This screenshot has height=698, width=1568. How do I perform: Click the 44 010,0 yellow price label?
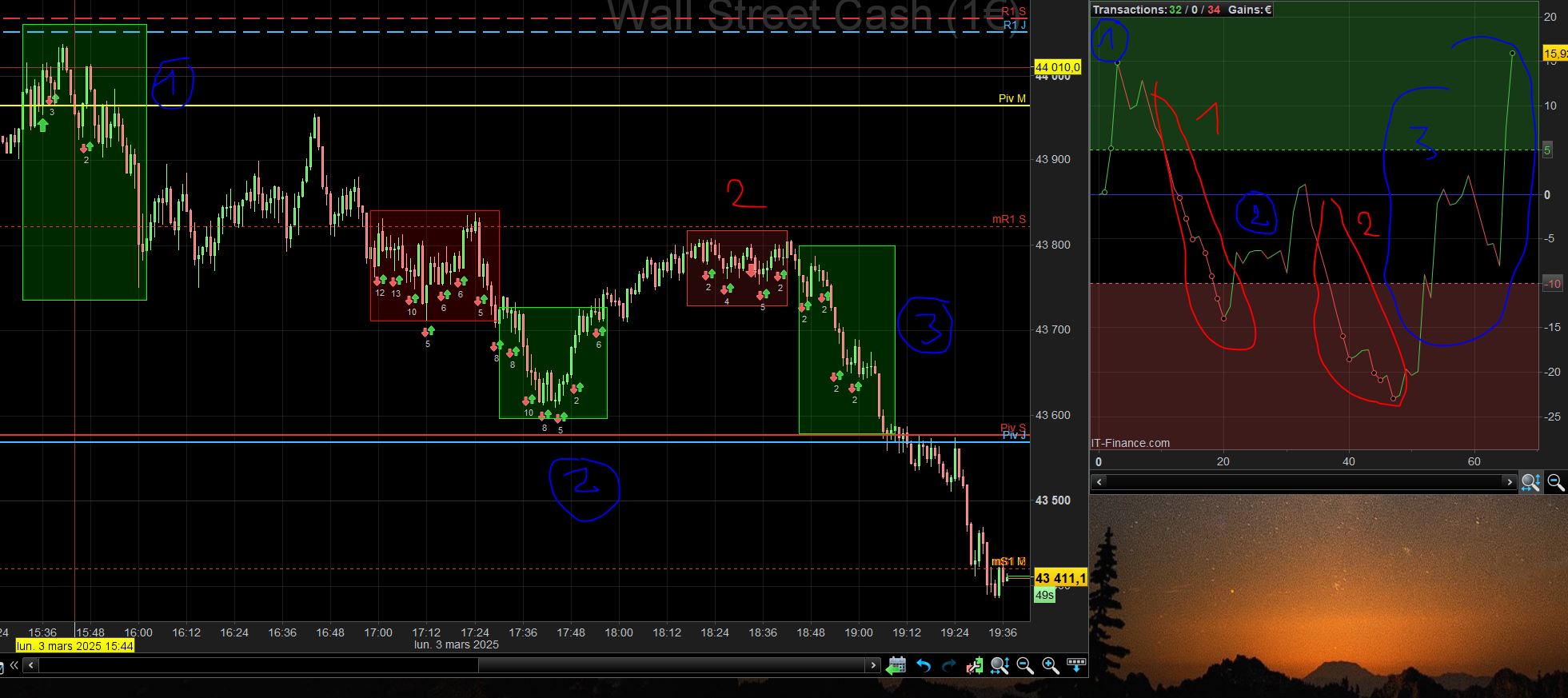pos(1058,67)
